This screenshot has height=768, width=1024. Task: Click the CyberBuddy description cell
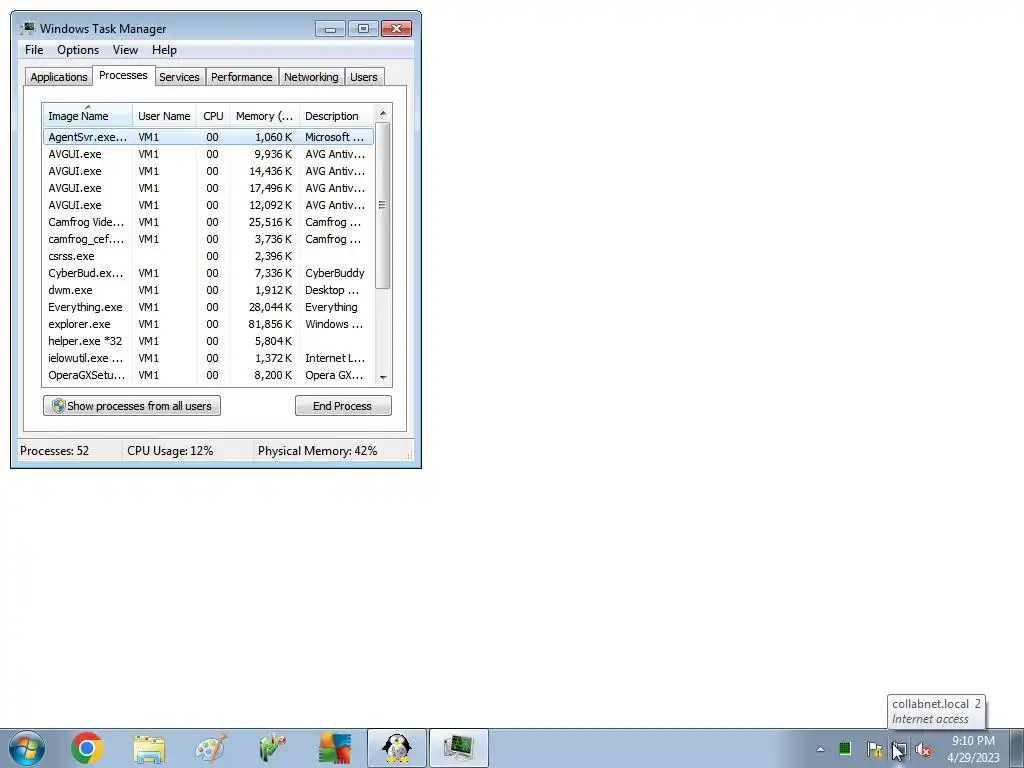coord(335,273)
